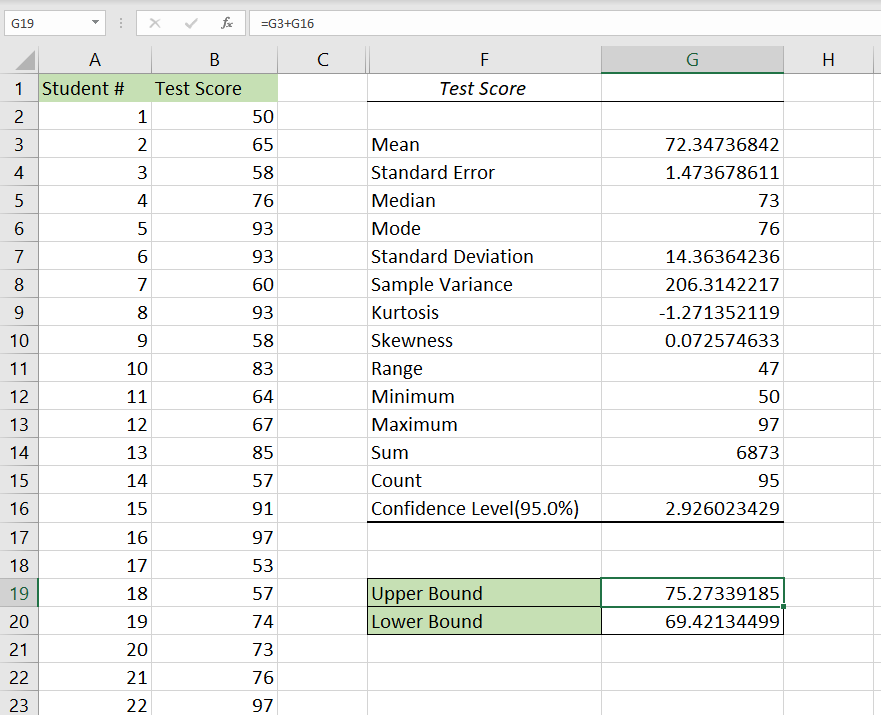Click the Mean value cell 72.34736842
This screenshot has height=715, width=881.
(692, 145)
